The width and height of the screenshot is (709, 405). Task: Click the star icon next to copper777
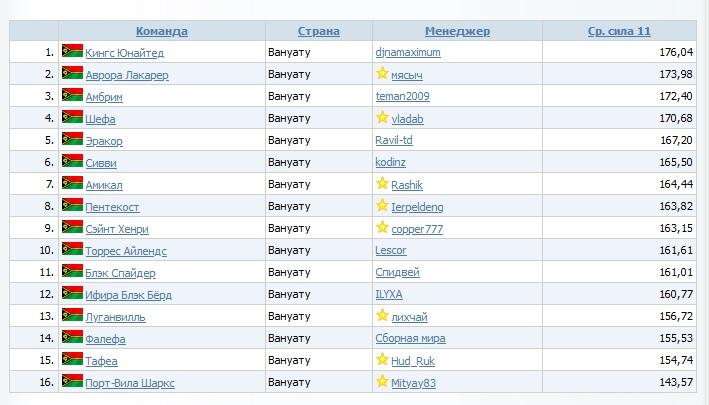tap(382, 227)
